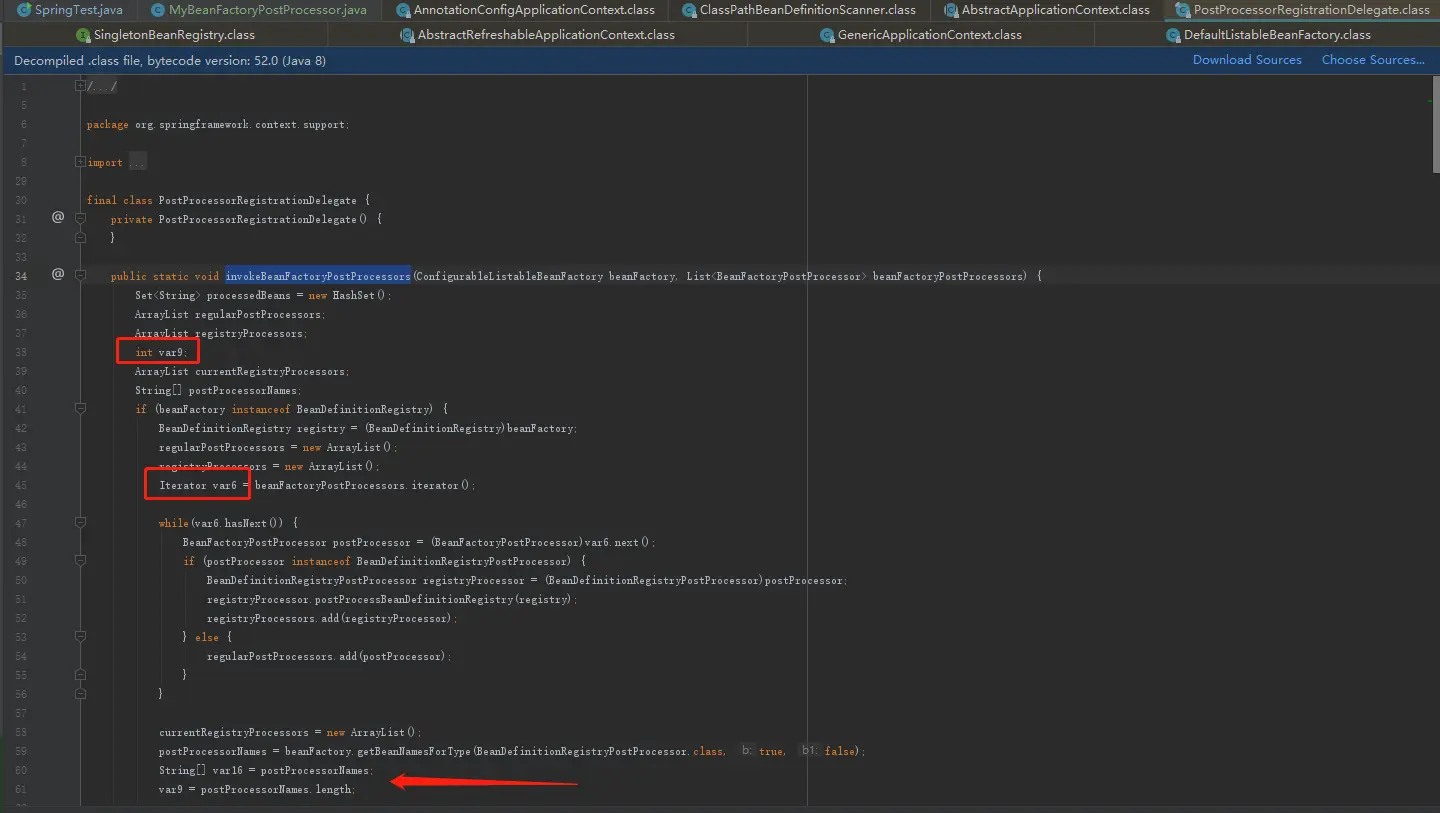Viewport: 1440px width, 813px height.
Task: Click the AnnotationConfigApplicationContext.class tab's file icon
Action: coord(403,10)
